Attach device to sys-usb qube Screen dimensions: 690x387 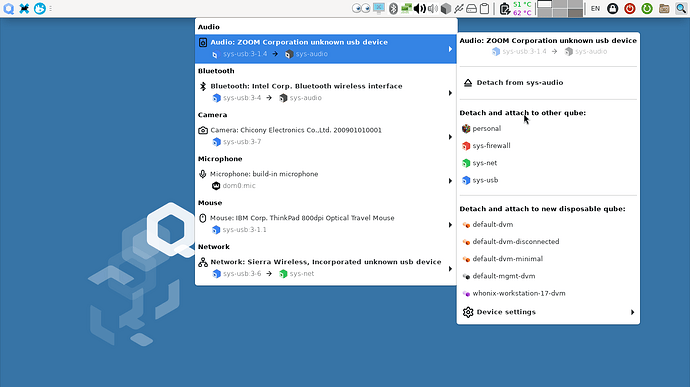tap(548, 180)
